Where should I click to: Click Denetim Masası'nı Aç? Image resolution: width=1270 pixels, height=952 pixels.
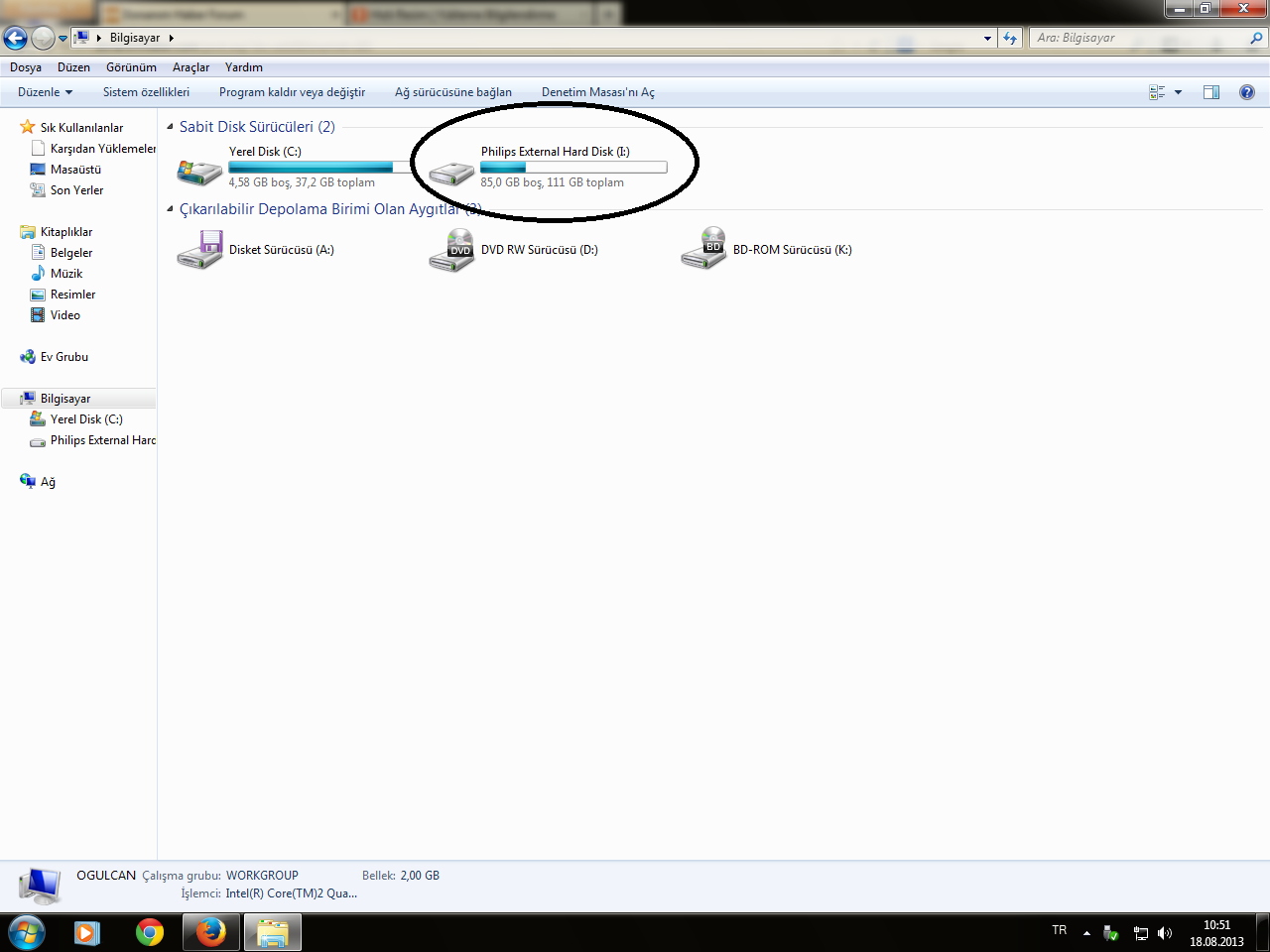tap(598, 92)
